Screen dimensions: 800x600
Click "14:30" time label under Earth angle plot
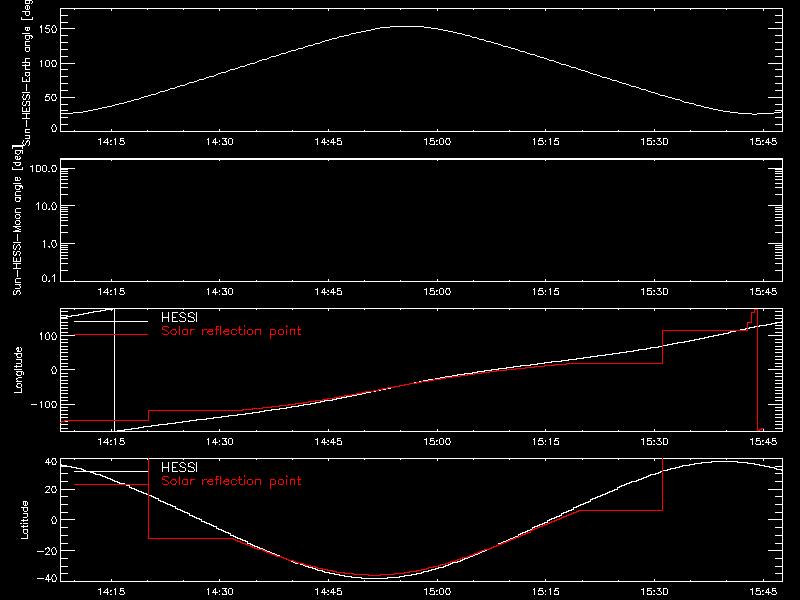pos(220,142)
